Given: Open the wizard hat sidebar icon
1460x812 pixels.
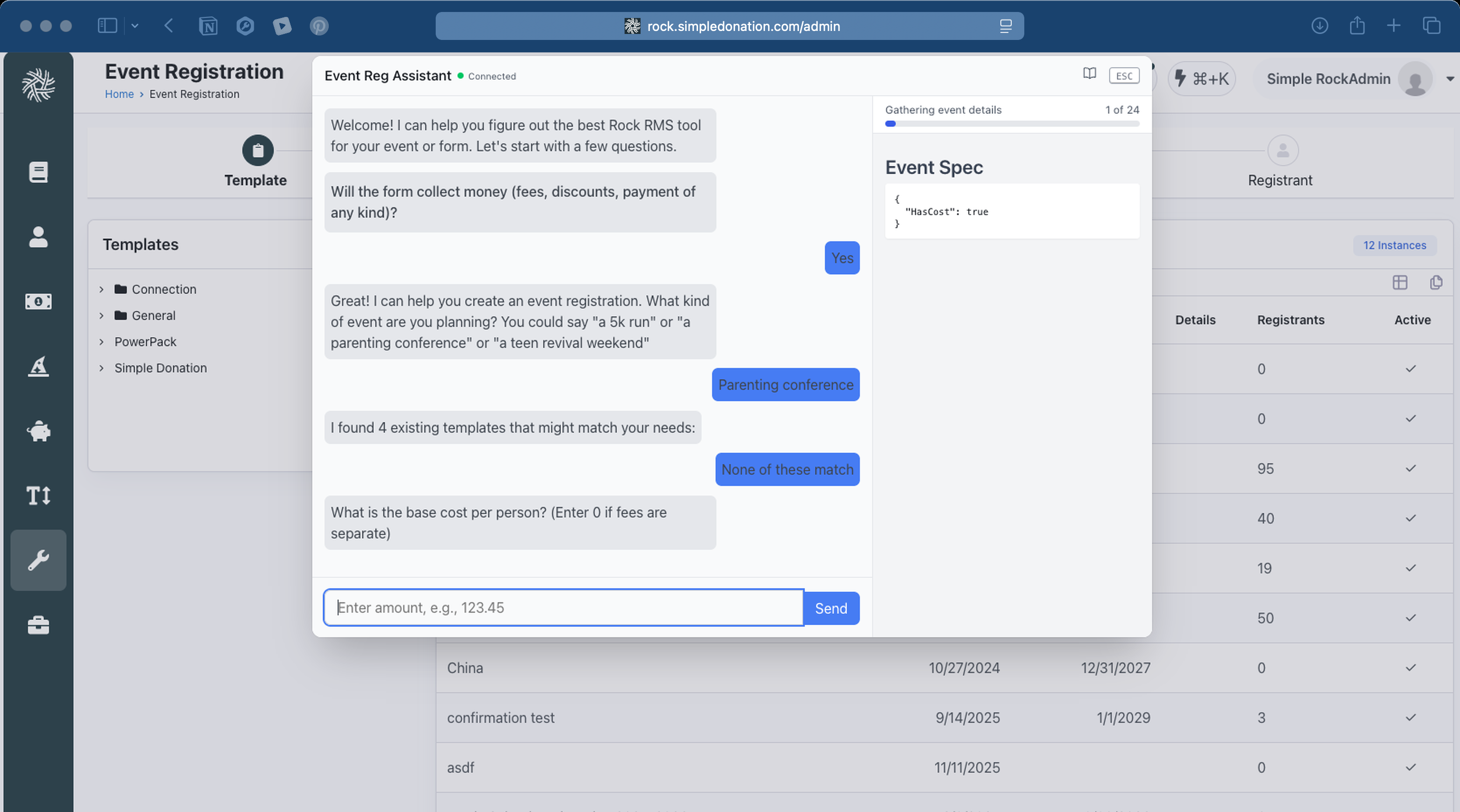Looking at the screenshot, I should pyautogui.click(x=38, y=366).
